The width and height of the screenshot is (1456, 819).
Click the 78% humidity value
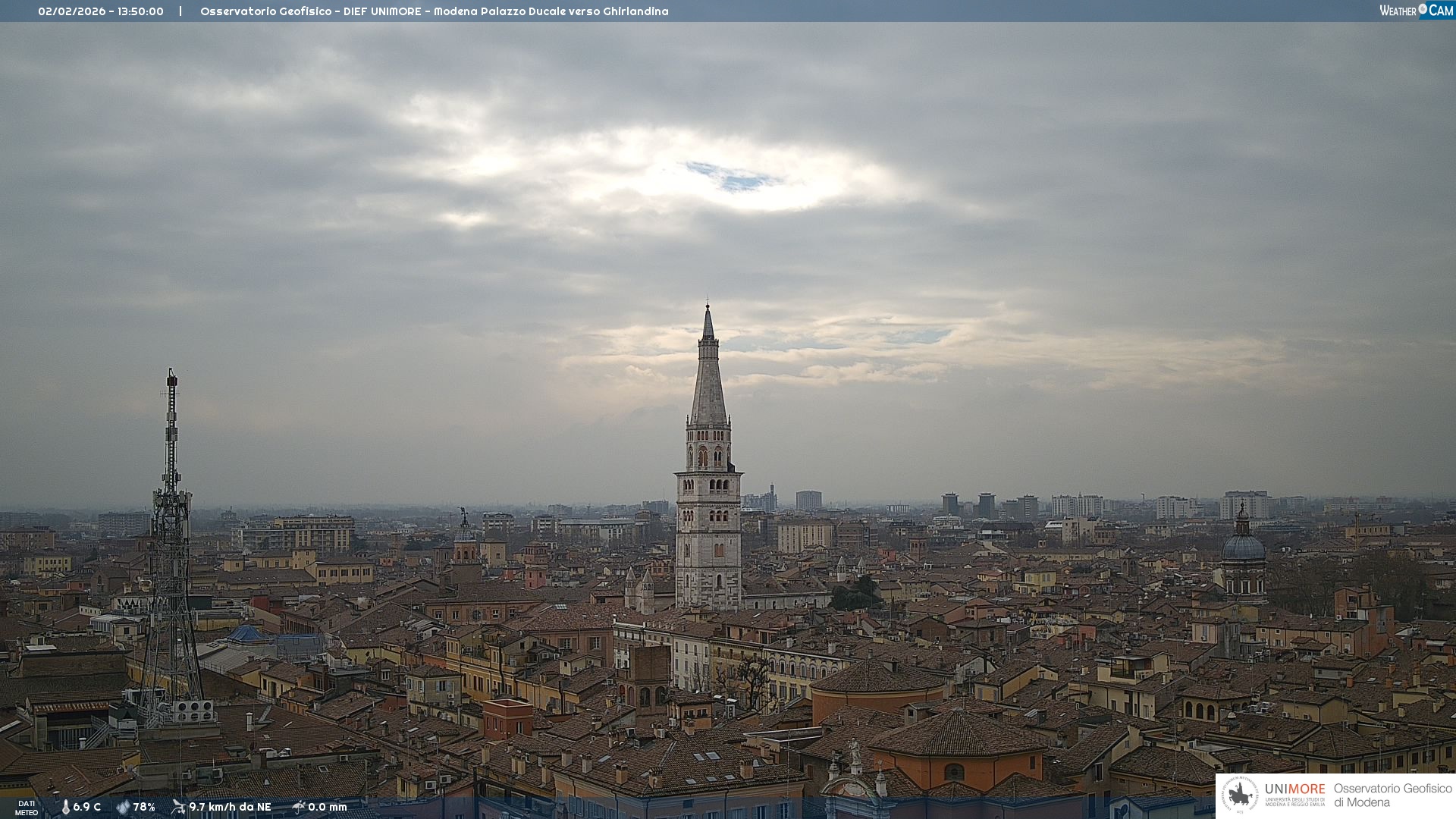144,807
